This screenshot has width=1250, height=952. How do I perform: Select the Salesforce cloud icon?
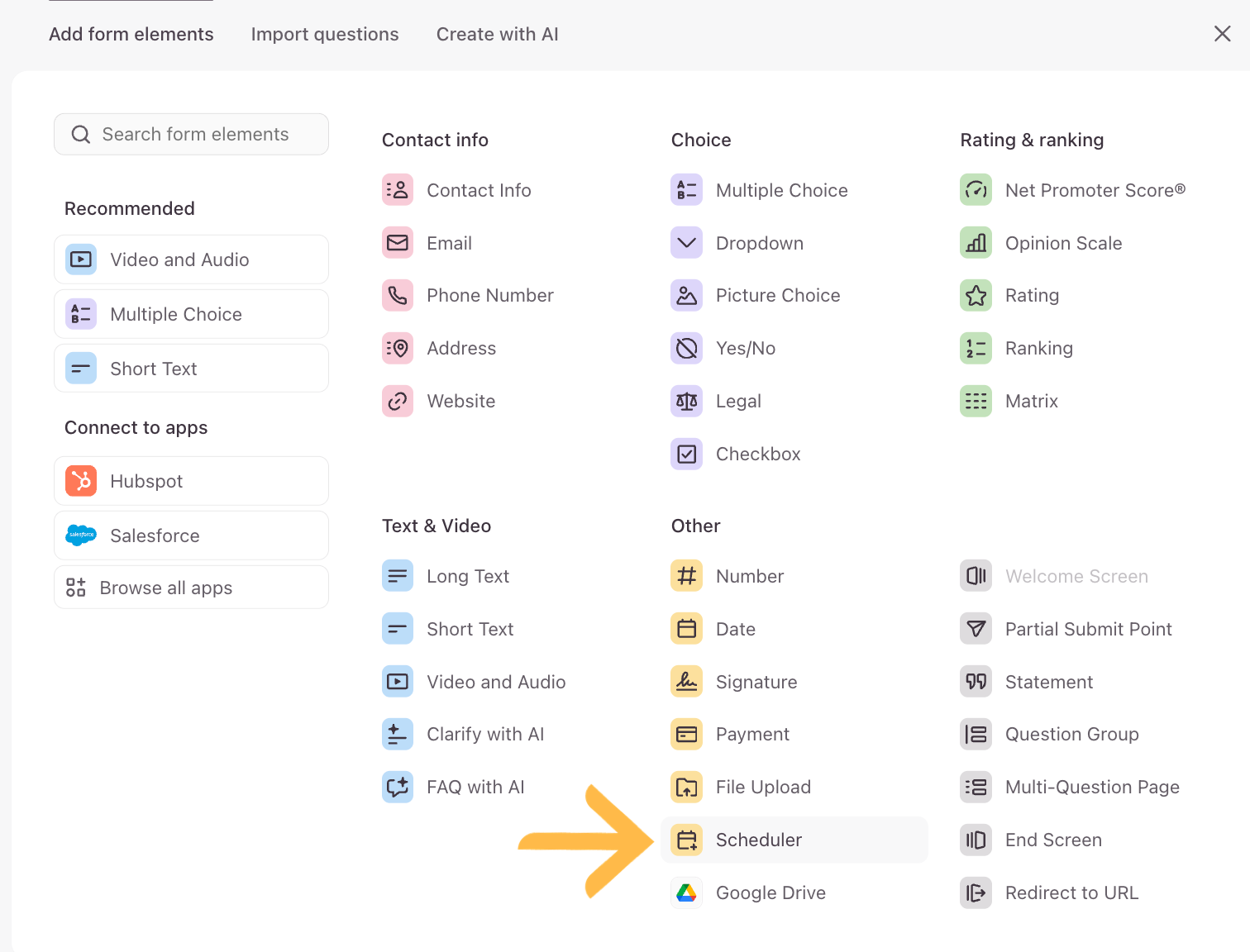(81, 535)
